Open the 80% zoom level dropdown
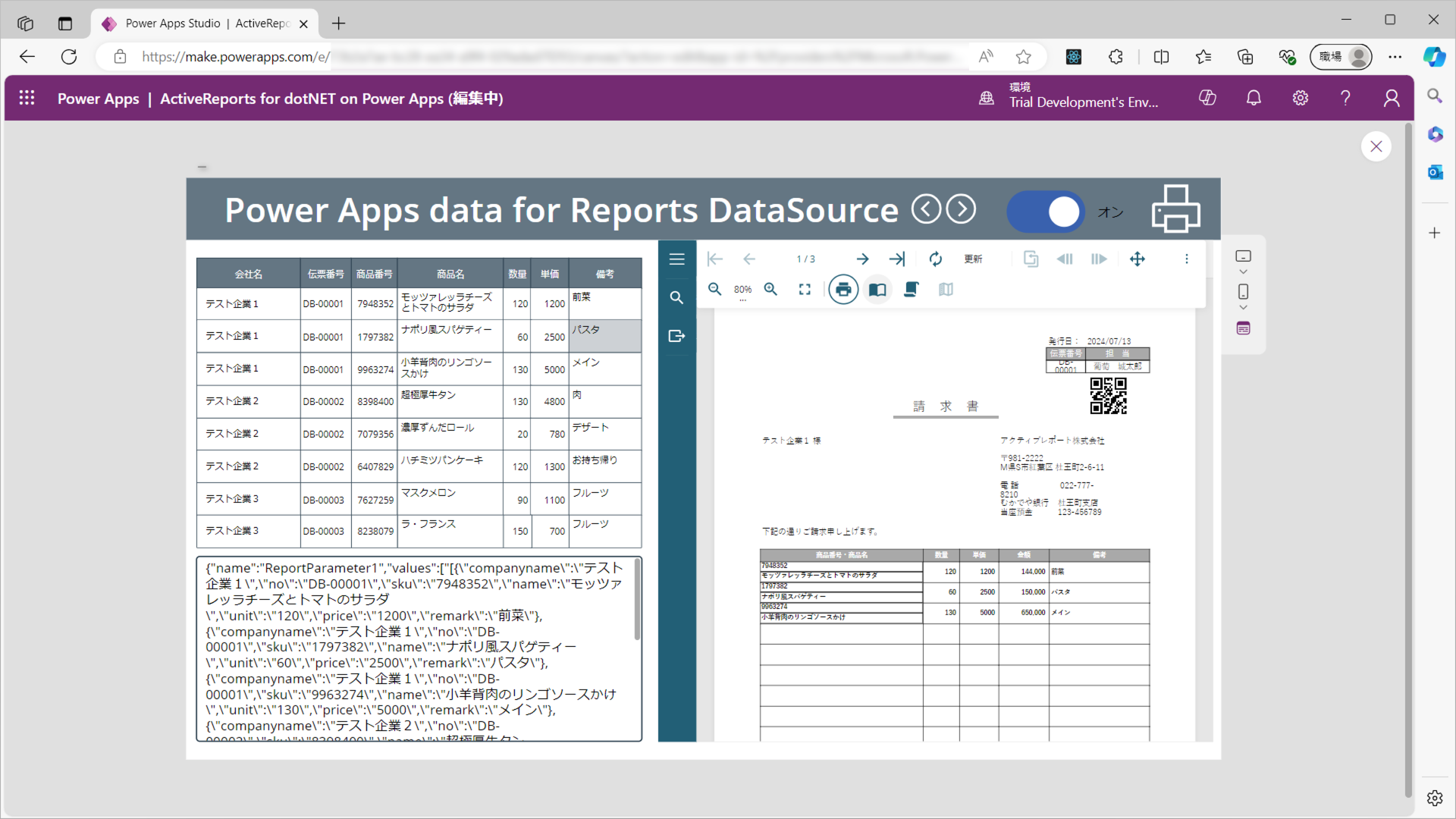Screen dimensions: 1456x819 (x=742, y=290)
